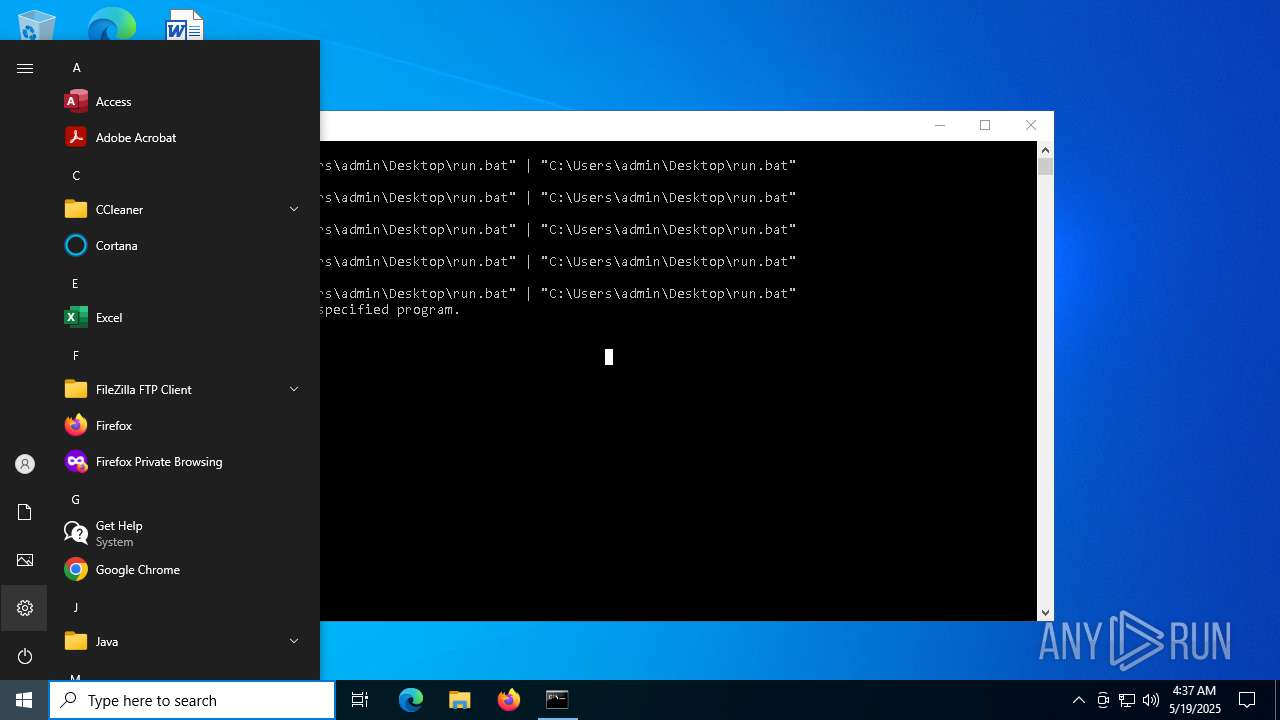
Task: Open the volume control in tray
Action: [1151, 700]
